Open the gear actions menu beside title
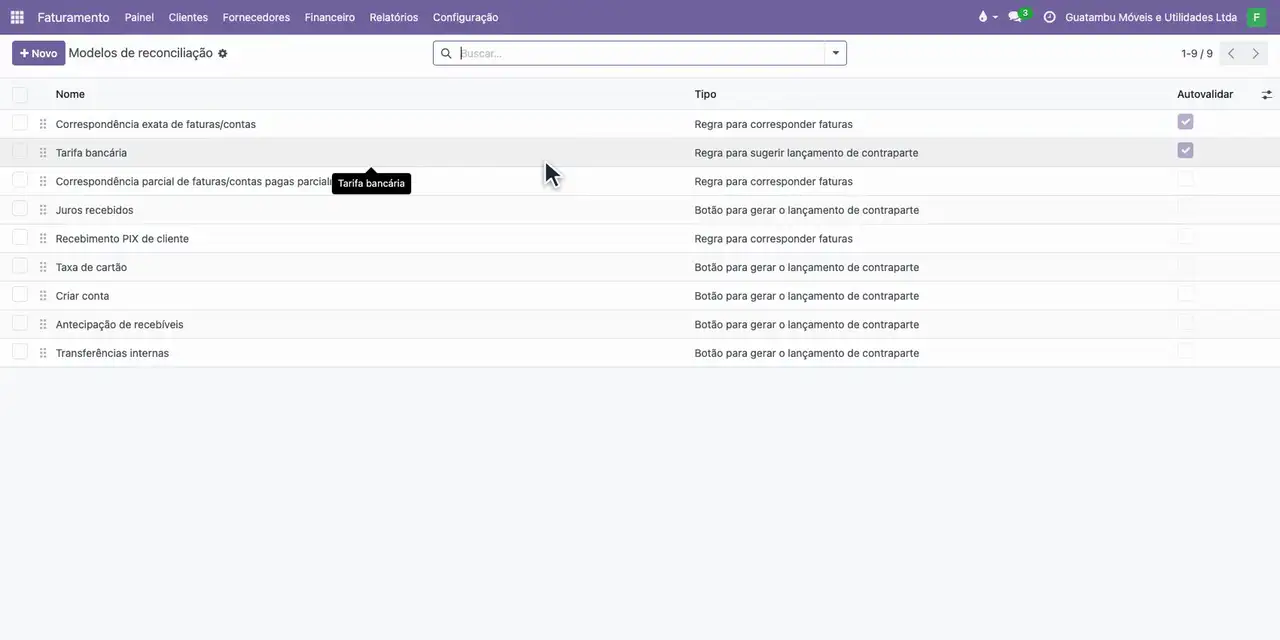This screenshot has height=640, width=1280. [x=223, y=53]
